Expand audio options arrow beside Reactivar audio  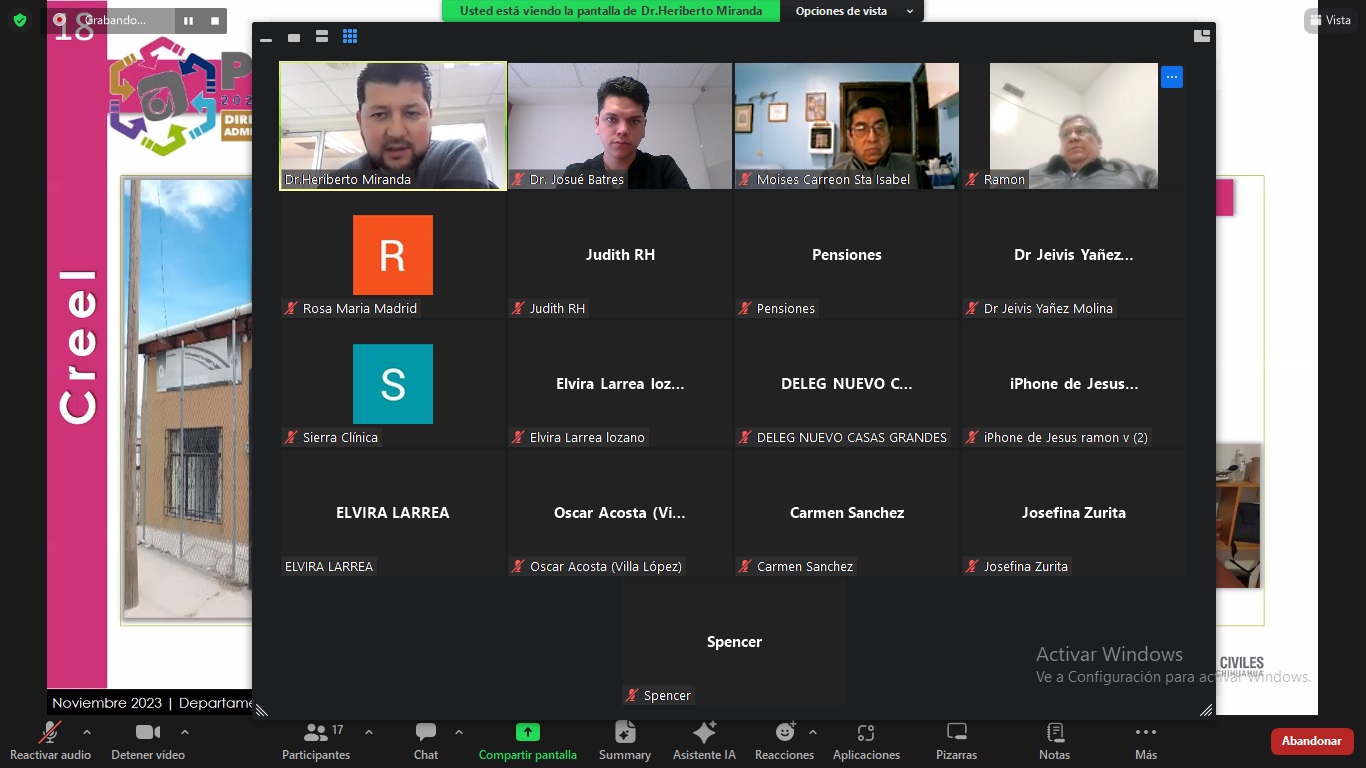pos(87,732)
